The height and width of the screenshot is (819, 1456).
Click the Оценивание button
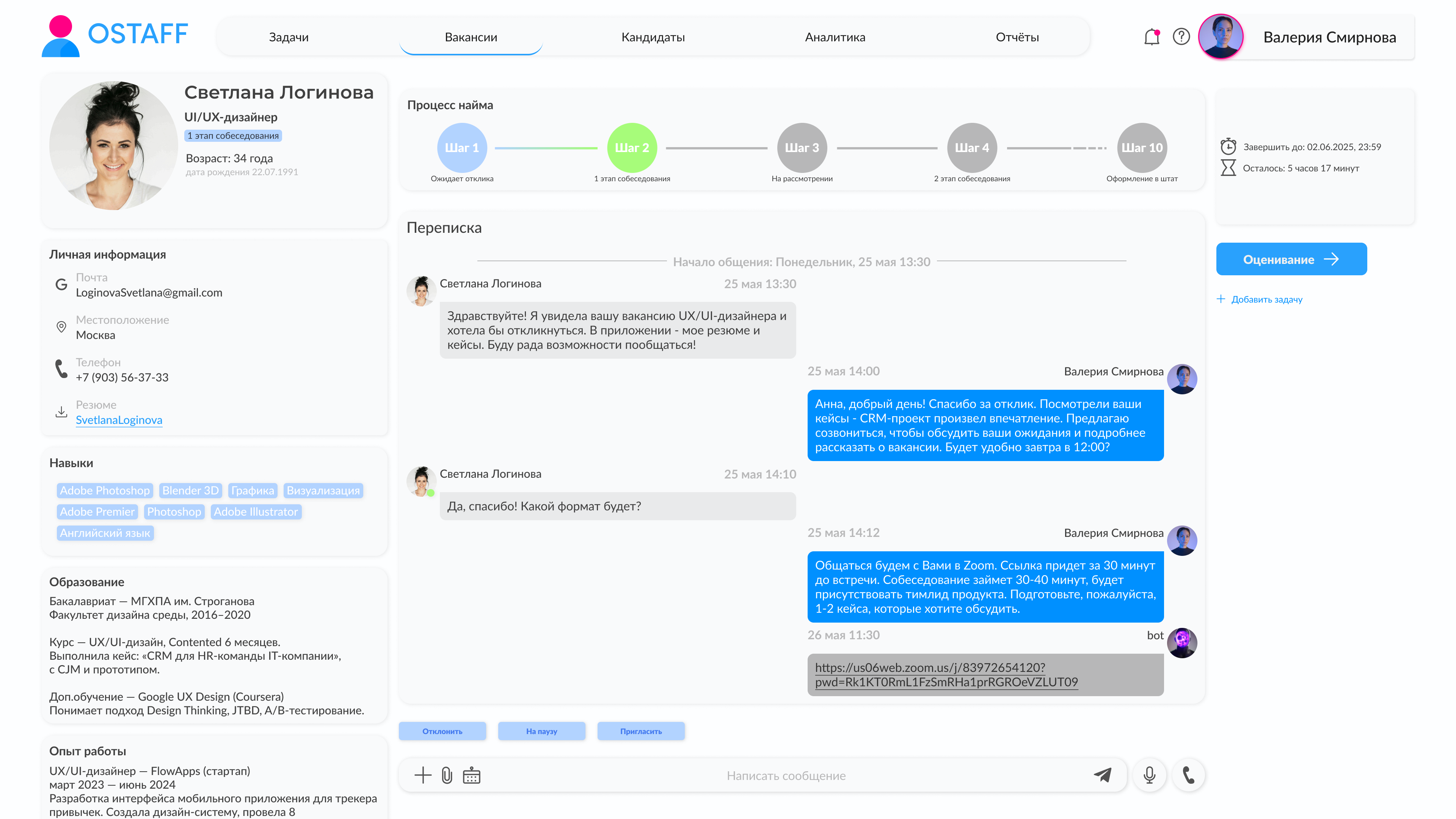coord(1291,259)
